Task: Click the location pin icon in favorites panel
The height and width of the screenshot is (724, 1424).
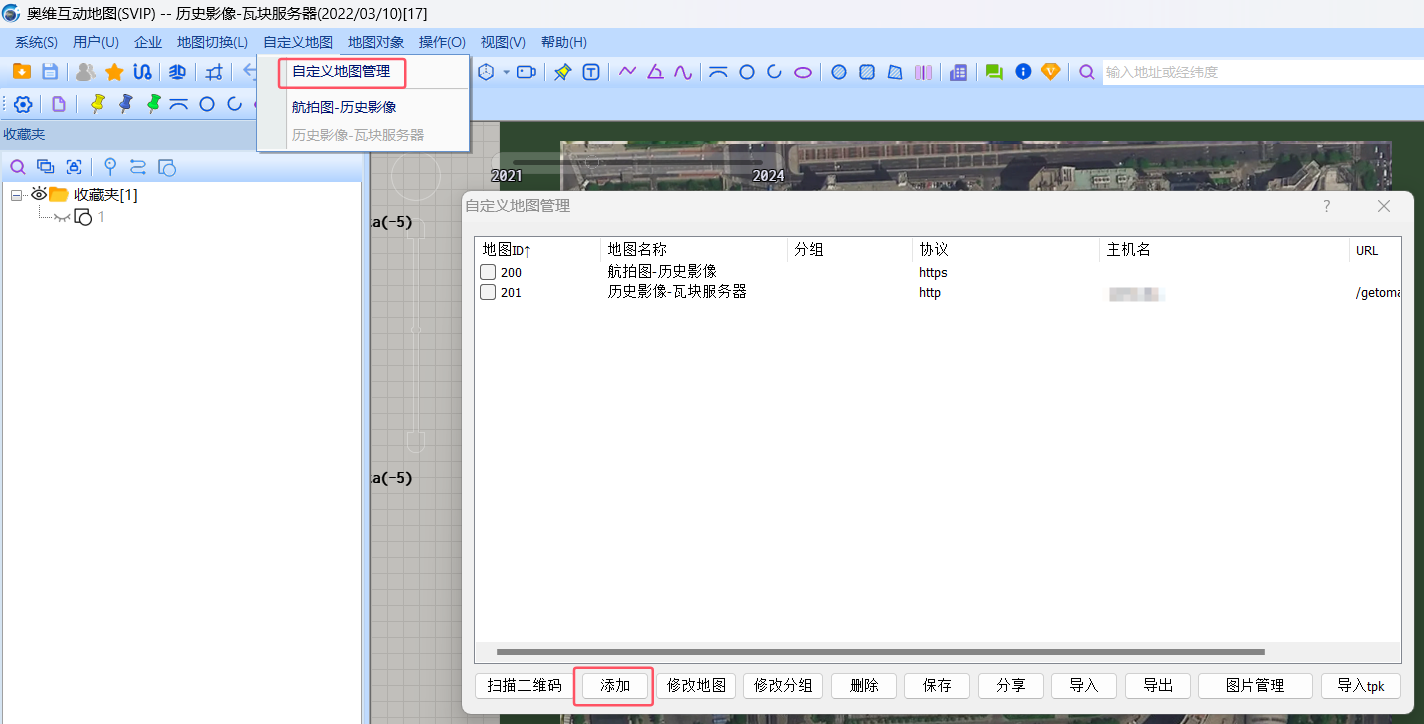Action: coord(110,167)
